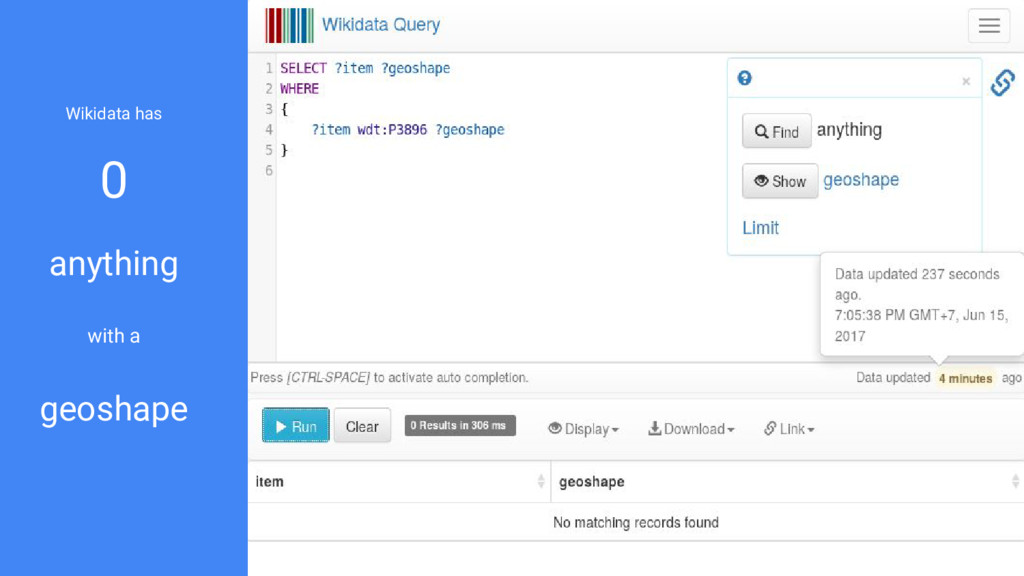
Task: Open the Wikidata Query home link
Action: pos(381,25)
